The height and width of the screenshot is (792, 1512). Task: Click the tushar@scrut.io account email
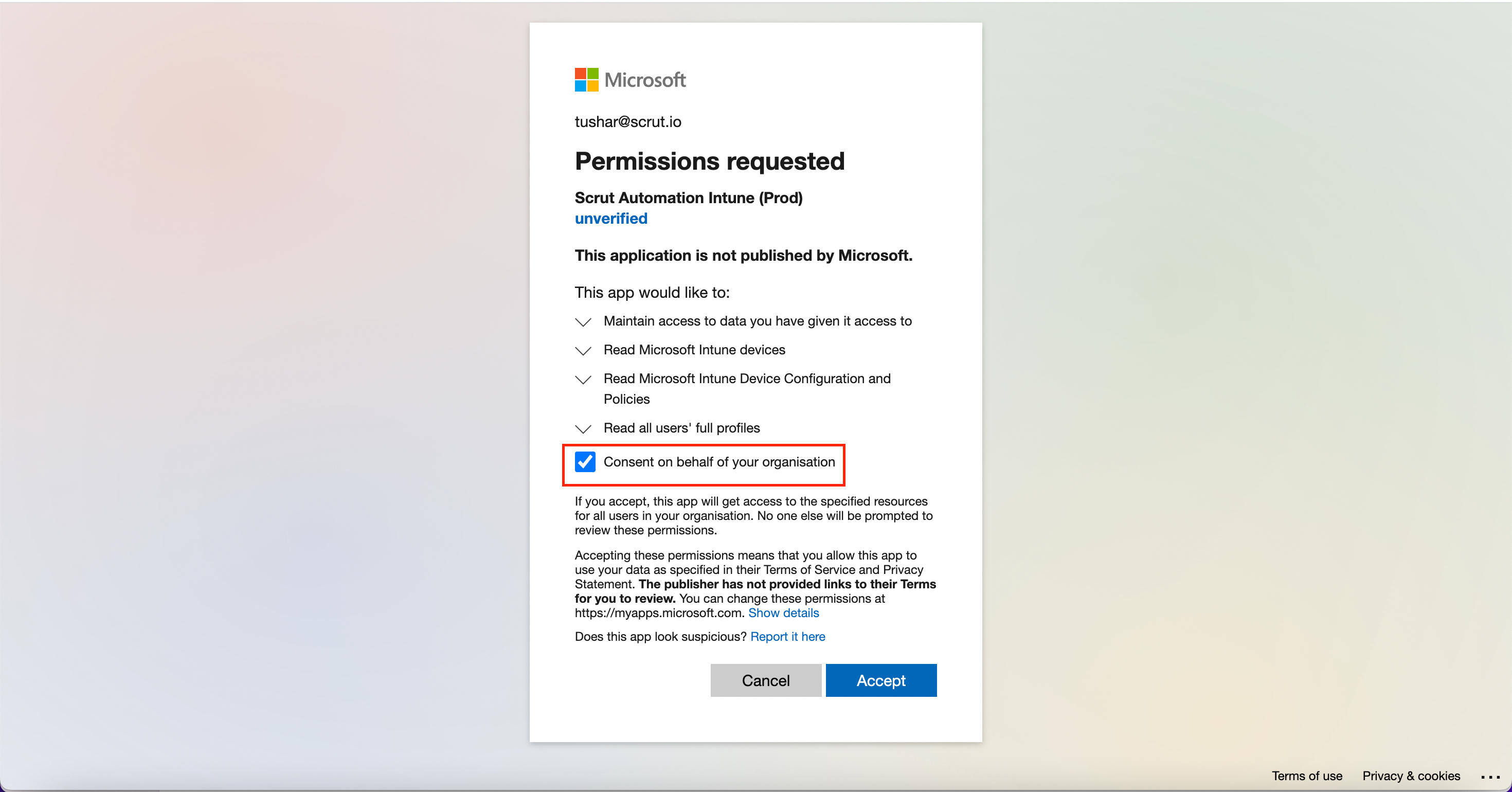tap(628, 121)
